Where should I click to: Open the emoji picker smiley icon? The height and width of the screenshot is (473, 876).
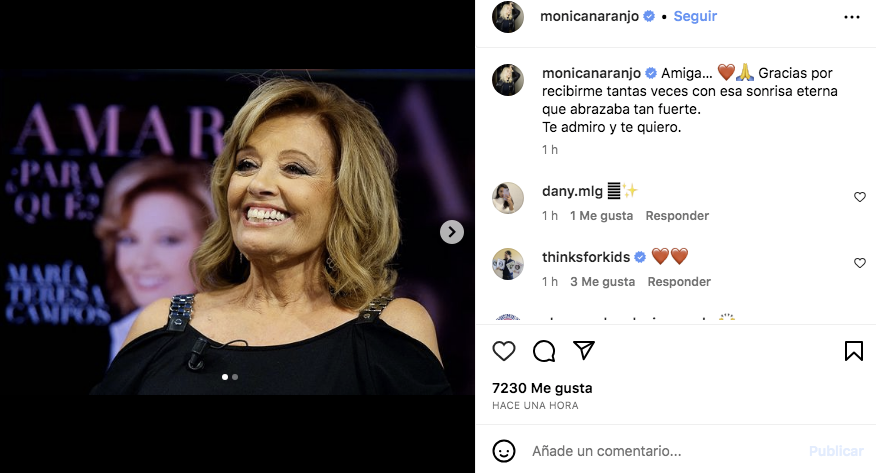505,451
